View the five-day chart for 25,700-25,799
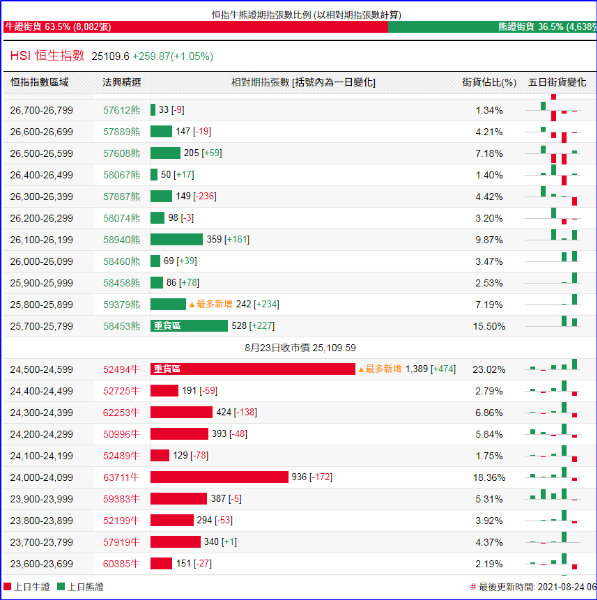This screenshot has height=600, width=597. (553, 322)
